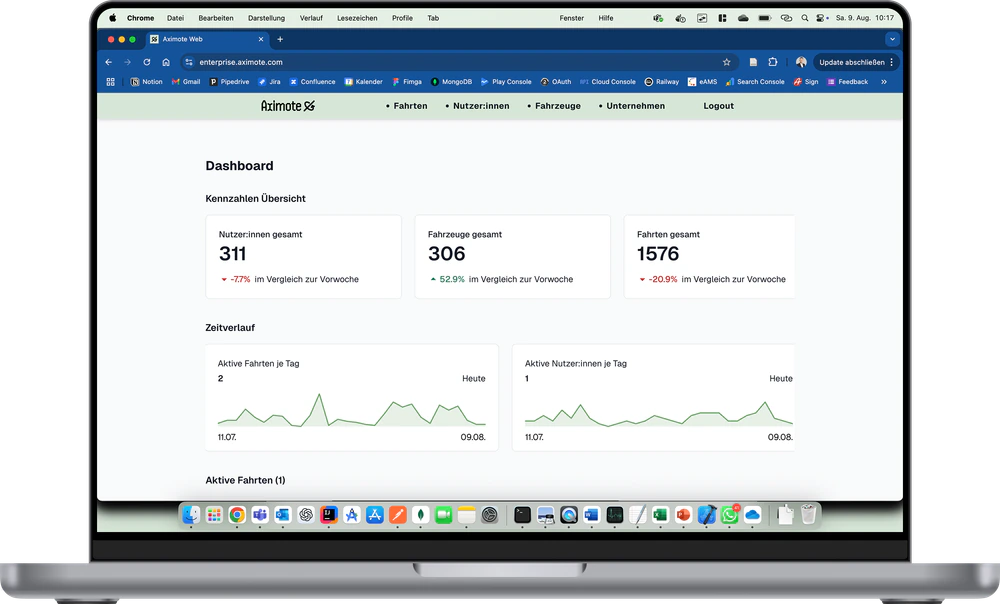Click the WhatsApp icon in the Dock
1000x604 pixels.
click(728, 515)
